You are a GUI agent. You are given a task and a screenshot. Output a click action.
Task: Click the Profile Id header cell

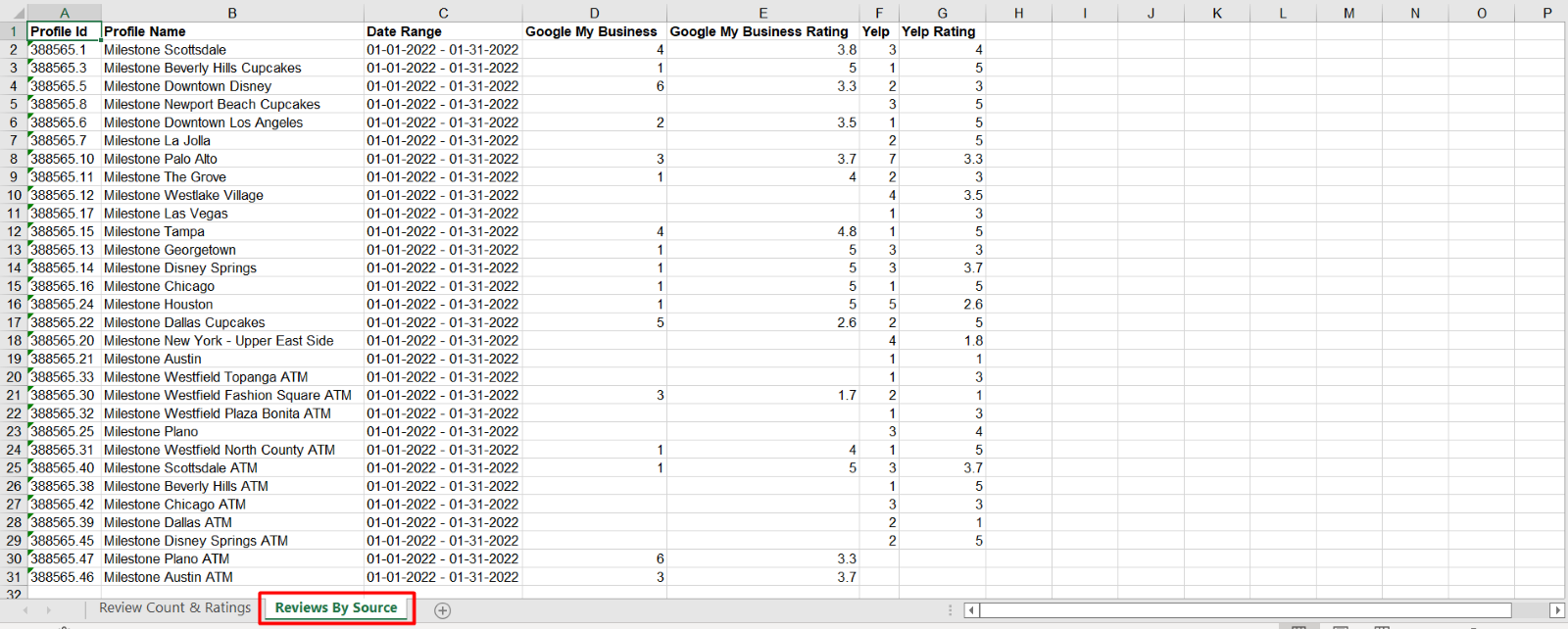pos(64,31)
